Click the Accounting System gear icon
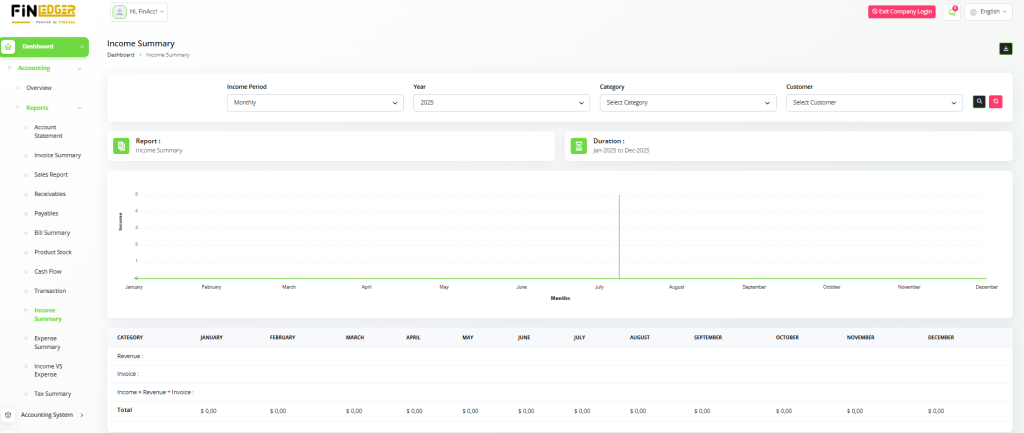Image resolution: width=1024 pixels, height=433 pixels. (x=8, y=414)
